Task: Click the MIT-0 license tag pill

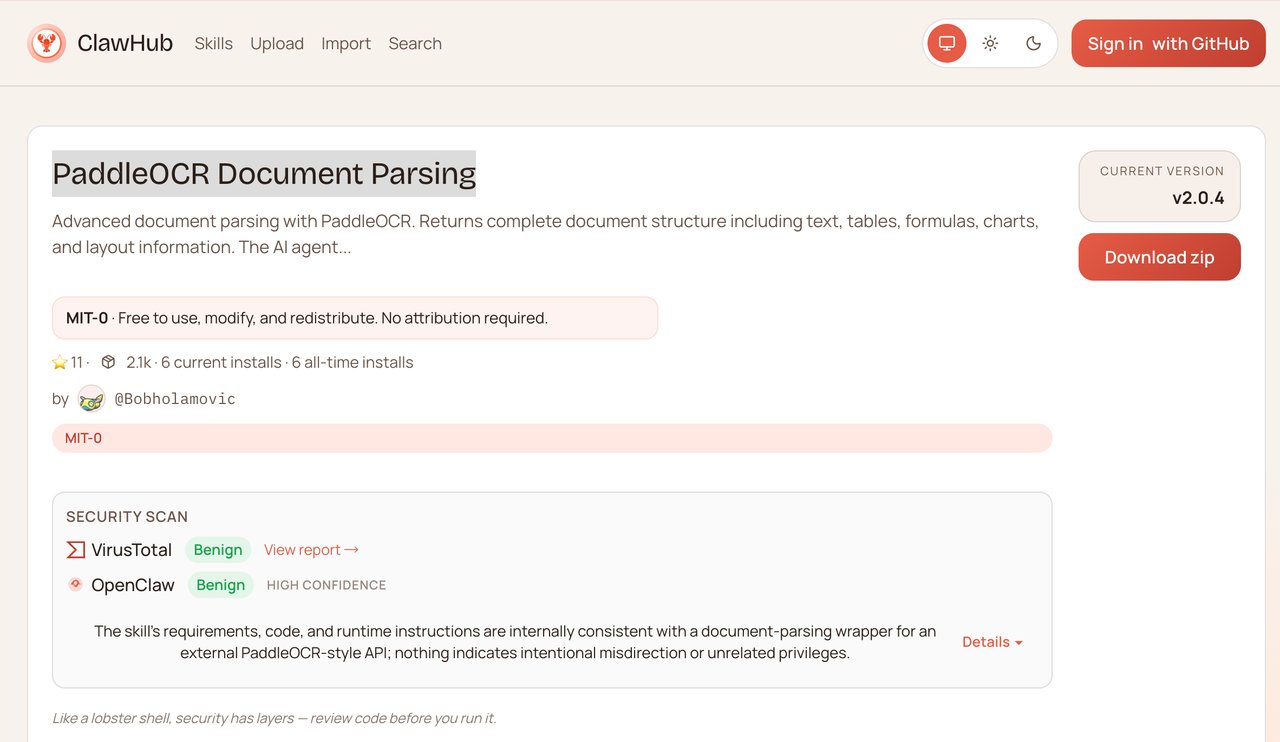Action: pos(552,438)
